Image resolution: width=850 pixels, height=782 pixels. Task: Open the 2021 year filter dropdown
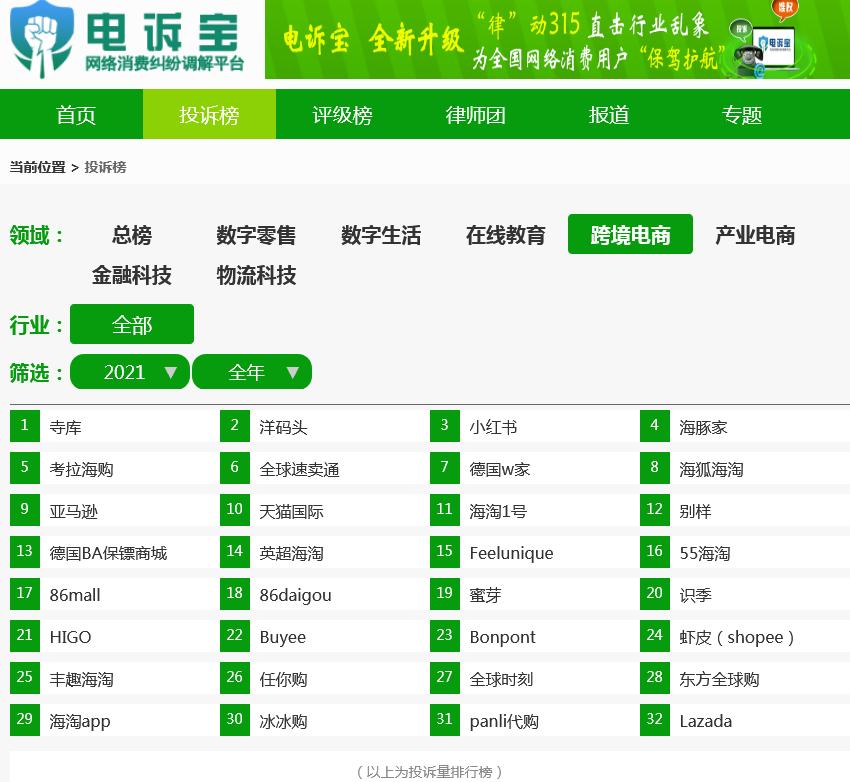tap(129, 371)
